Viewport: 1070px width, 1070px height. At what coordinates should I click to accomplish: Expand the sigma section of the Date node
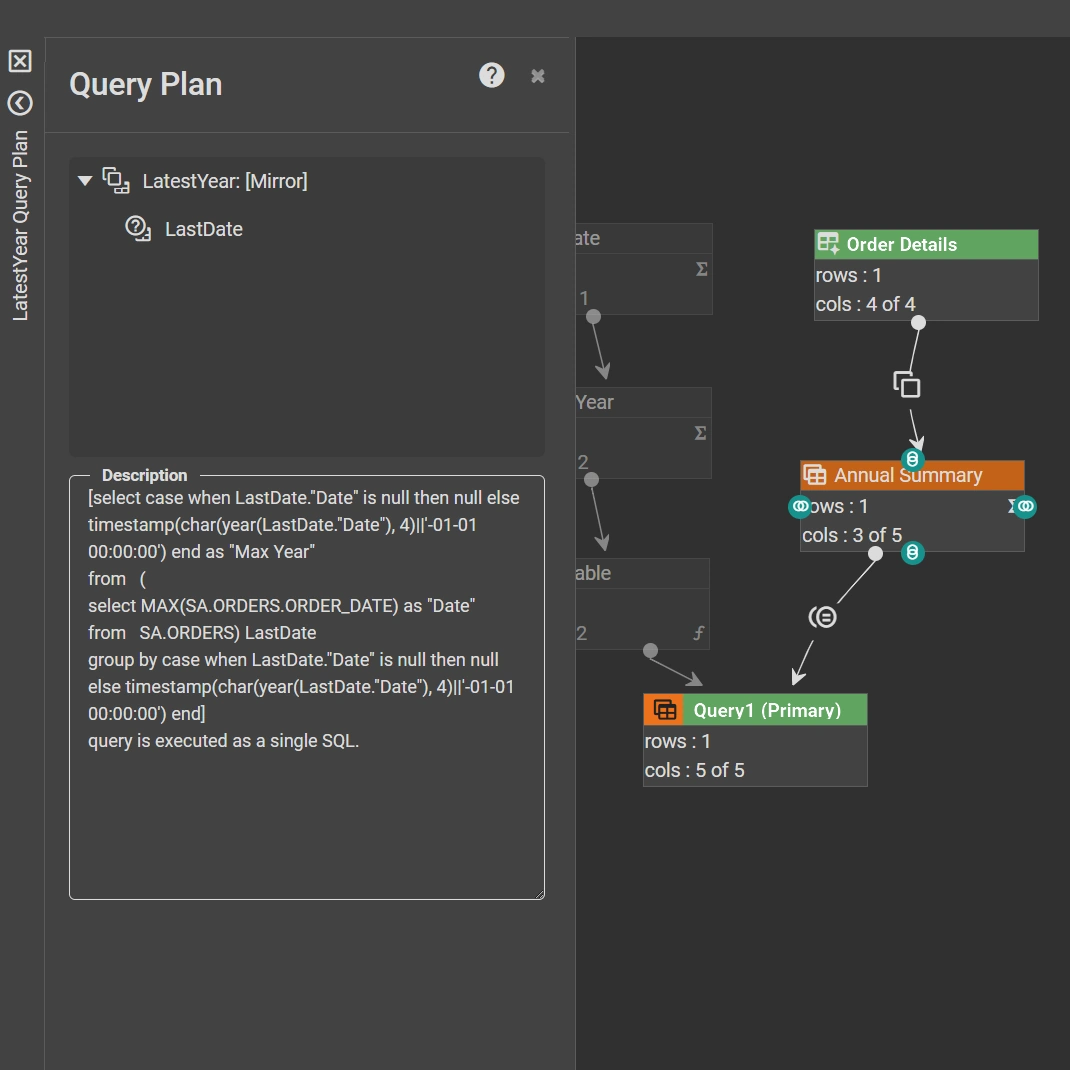coord(699,268)
